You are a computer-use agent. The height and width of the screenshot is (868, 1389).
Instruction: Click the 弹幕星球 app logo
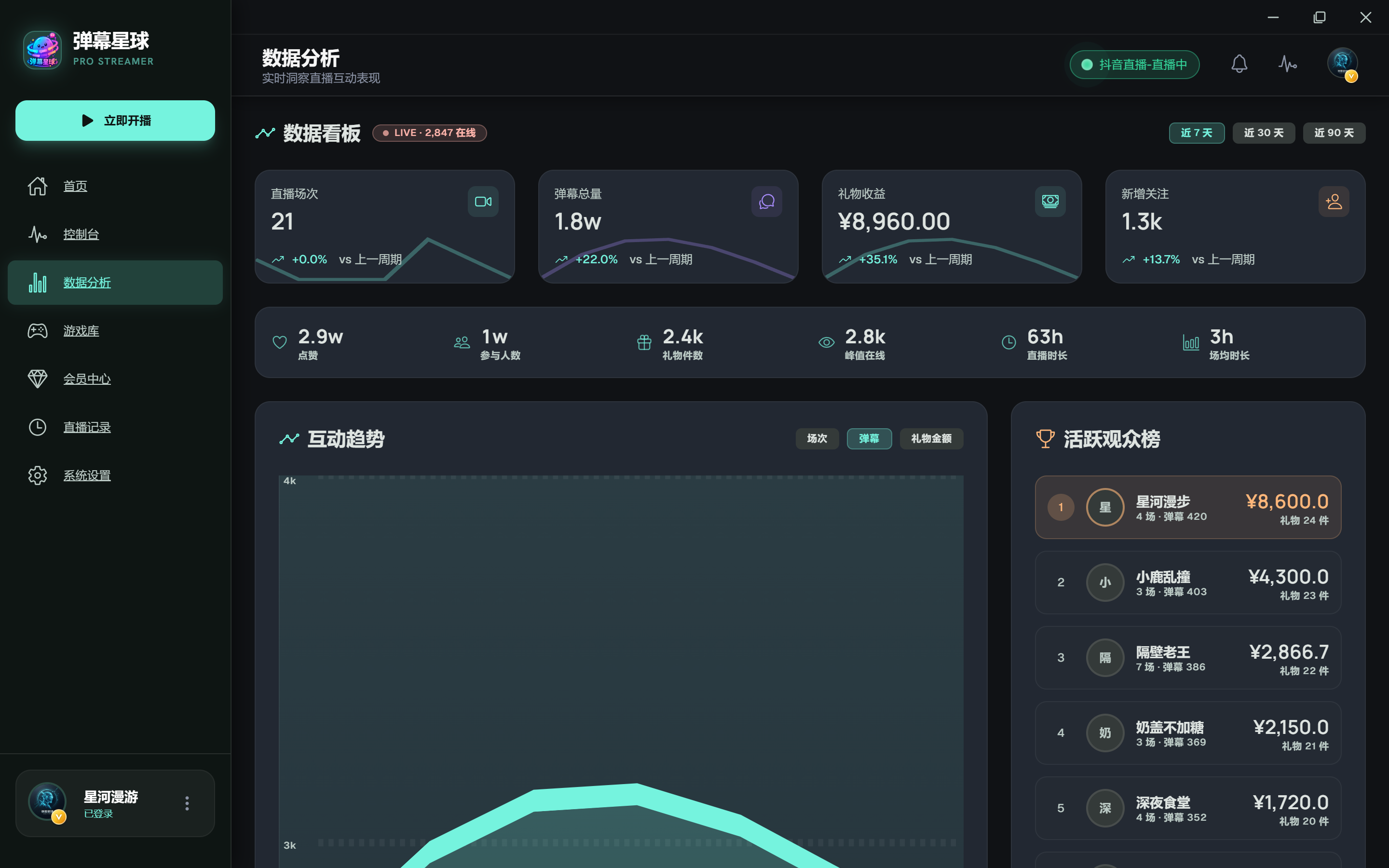tap(42, 50)
